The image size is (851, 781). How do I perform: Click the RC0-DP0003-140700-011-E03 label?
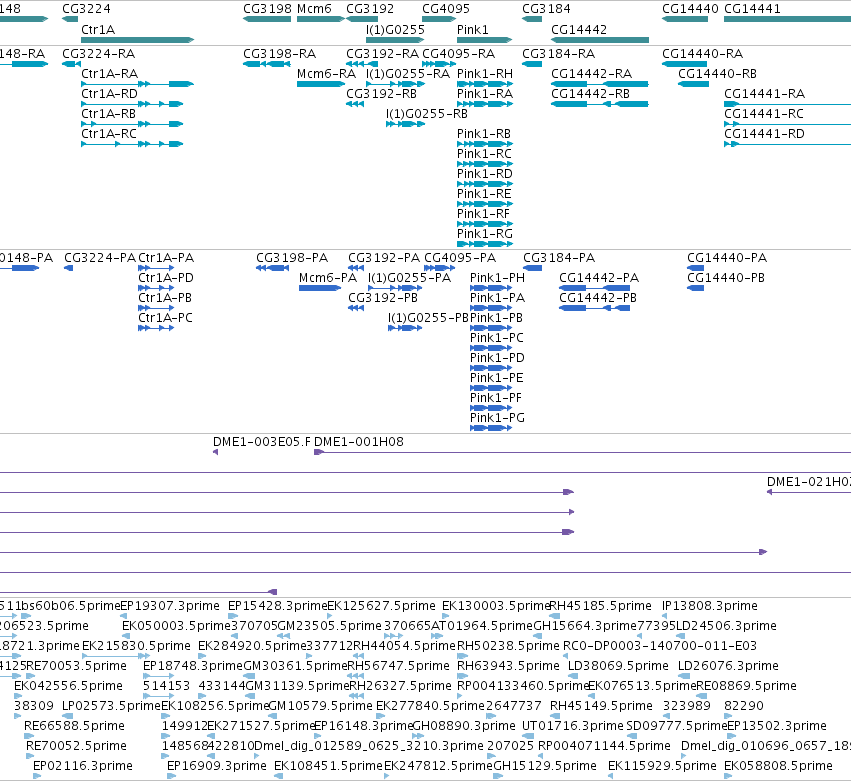pos(660,646)
